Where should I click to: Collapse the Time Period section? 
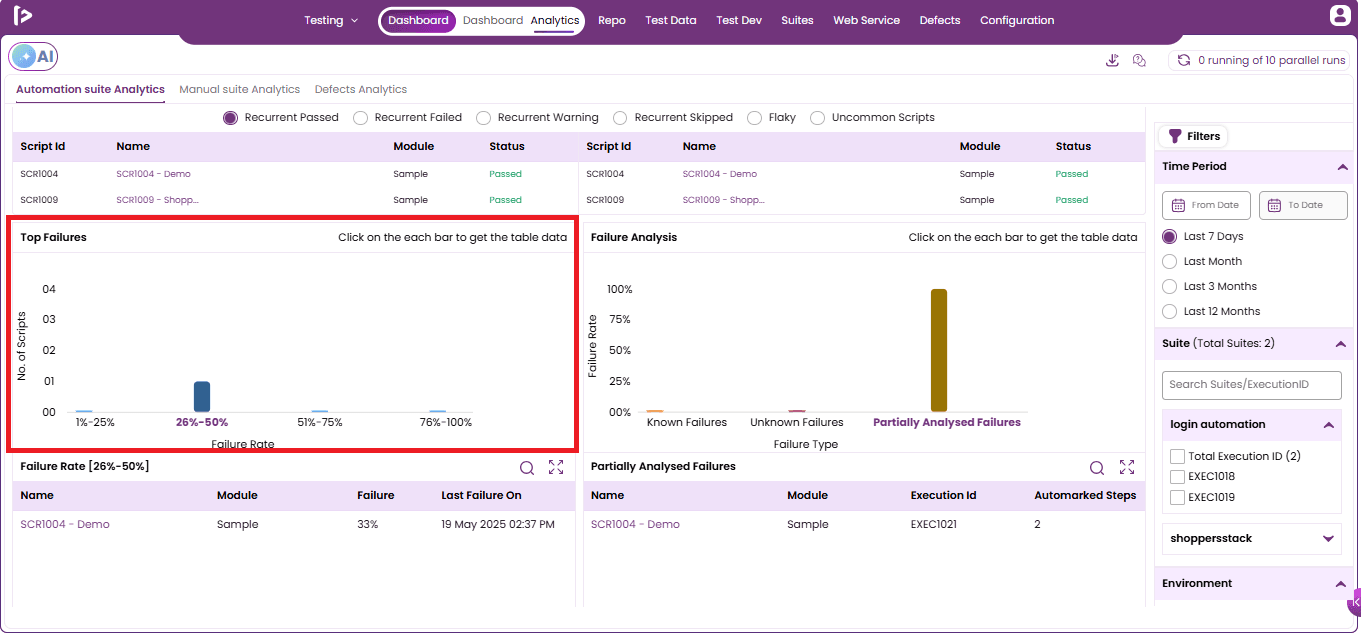[x=1342, y=167]
